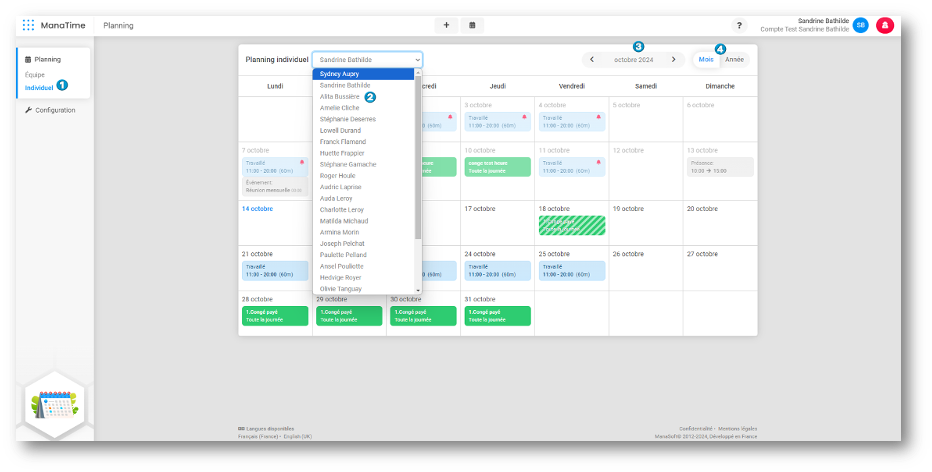Screen dimensions: 932x472
Task: Open Équipe planning in sidebar
Action: [x=35, y=75]
